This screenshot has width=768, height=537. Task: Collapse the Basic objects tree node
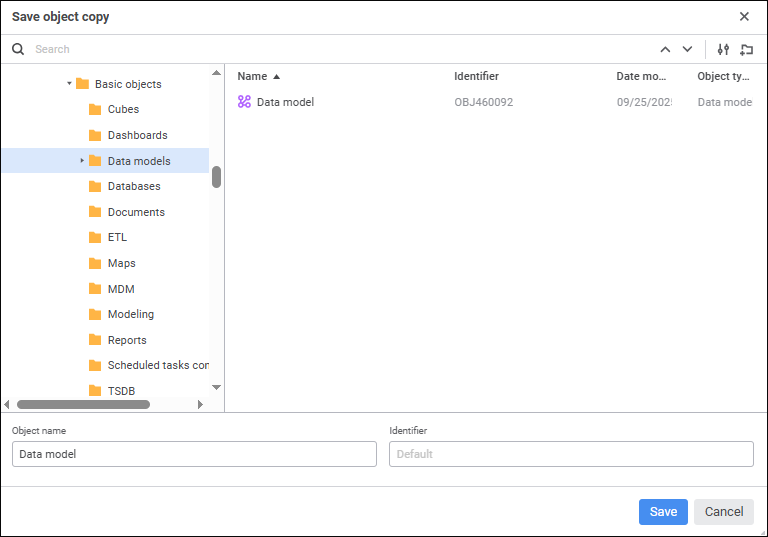coord(69,84)
